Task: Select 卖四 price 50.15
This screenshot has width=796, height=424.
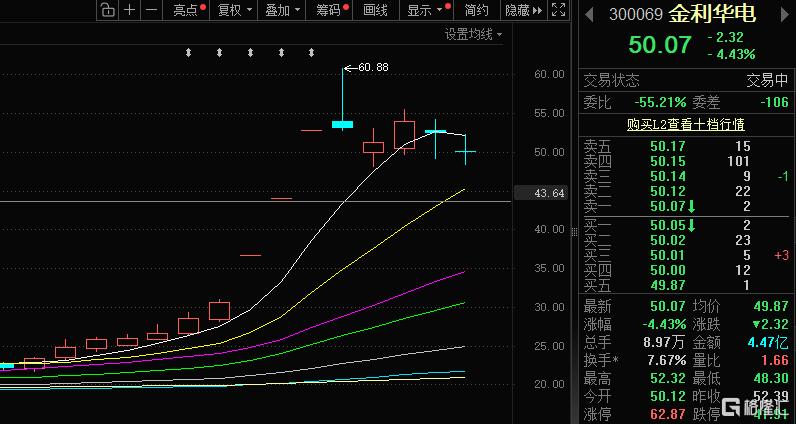Action: tap(668, 161)
